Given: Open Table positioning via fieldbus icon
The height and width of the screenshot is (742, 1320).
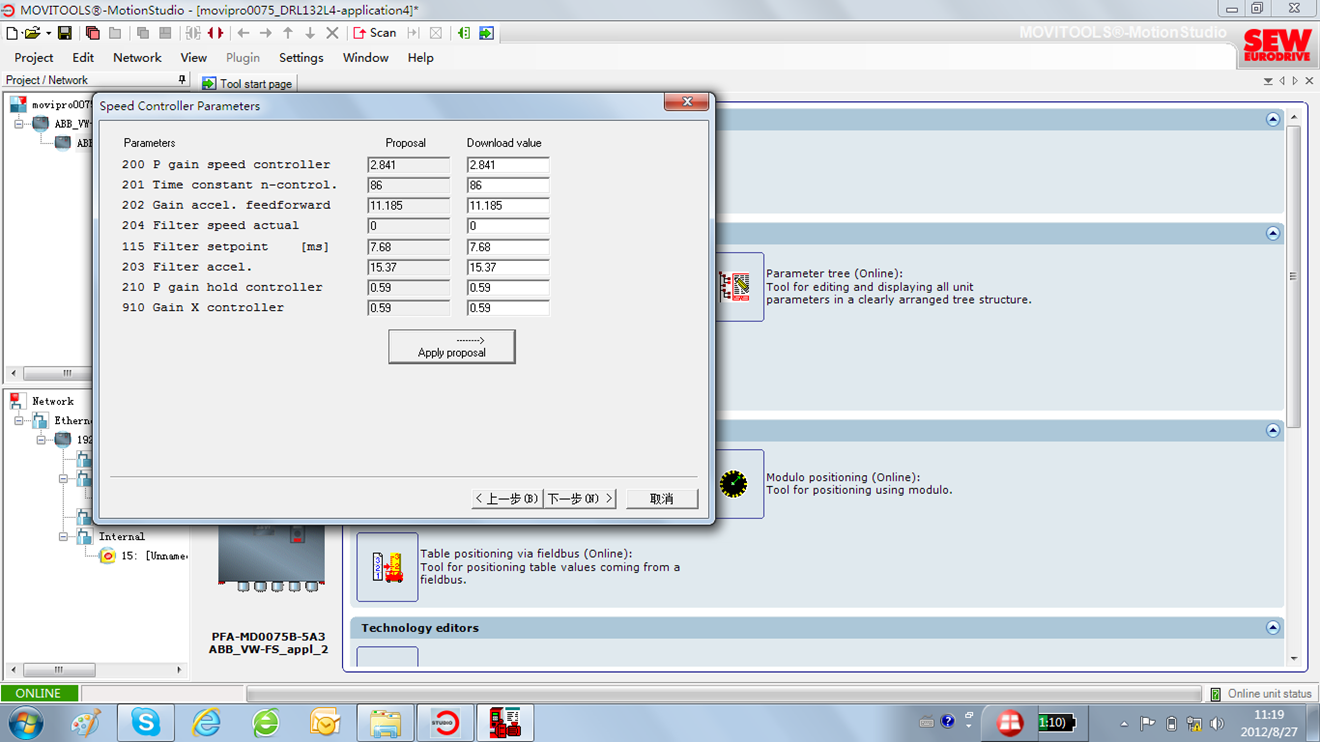Looking at the screenshot, I should [387, 567].
